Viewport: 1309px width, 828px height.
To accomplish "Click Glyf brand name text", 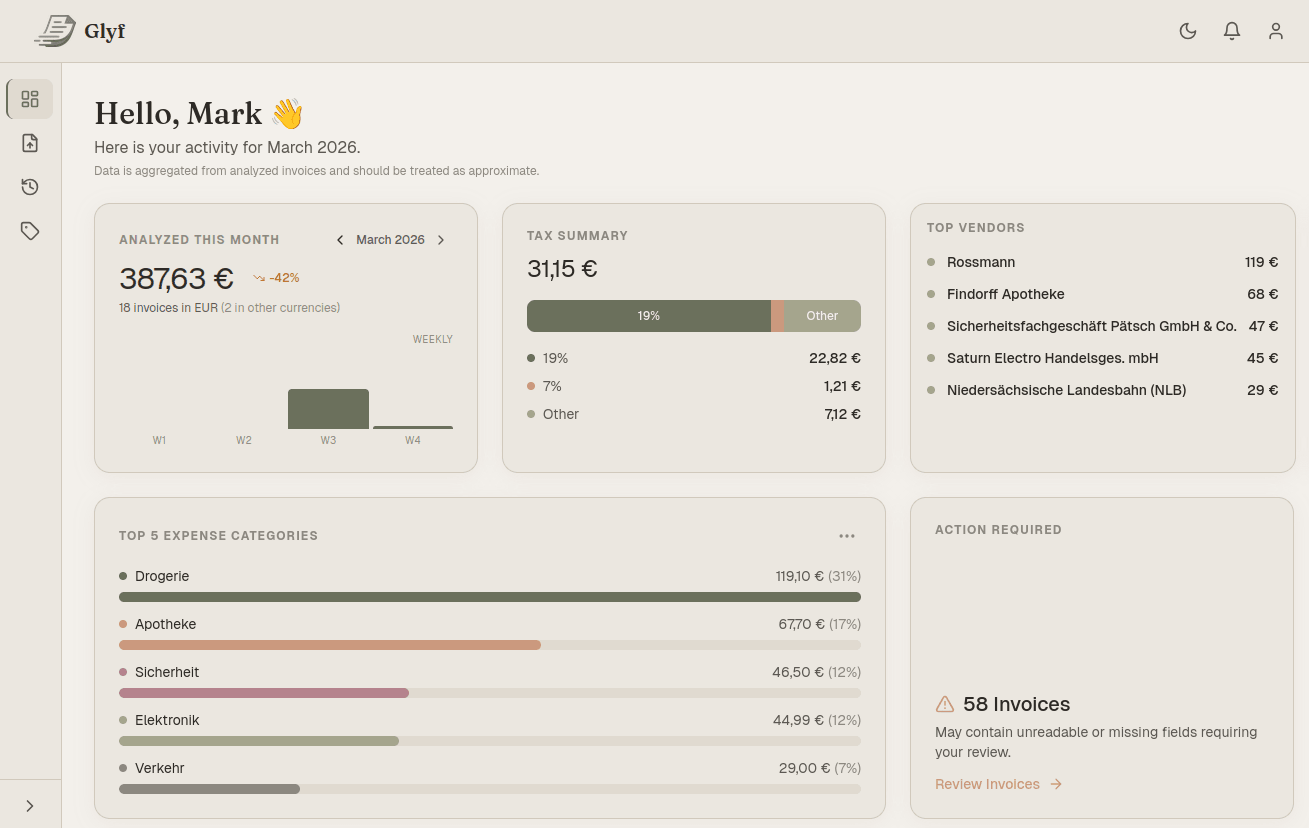I will pos(105,32).
